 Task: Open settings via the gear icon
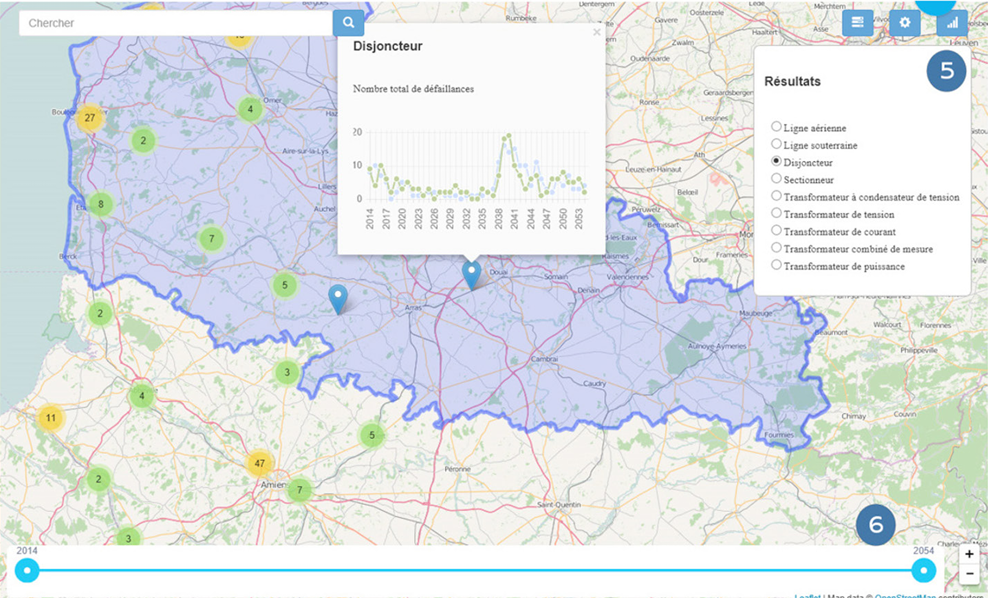click(905, 23)
